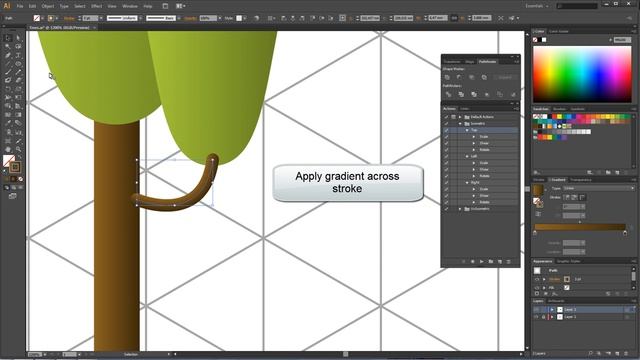Screen dimensions: 640x360
Task: Click Reverse Gradient icon in Gradient panel
Action: [538, 214]
